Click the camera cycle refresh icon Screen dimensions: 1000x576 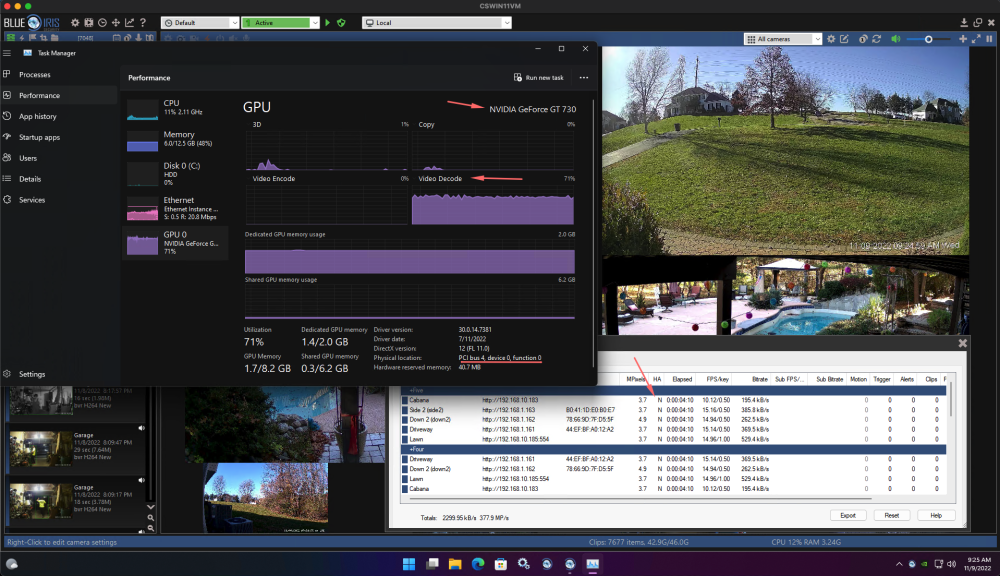tap(876, 39)
